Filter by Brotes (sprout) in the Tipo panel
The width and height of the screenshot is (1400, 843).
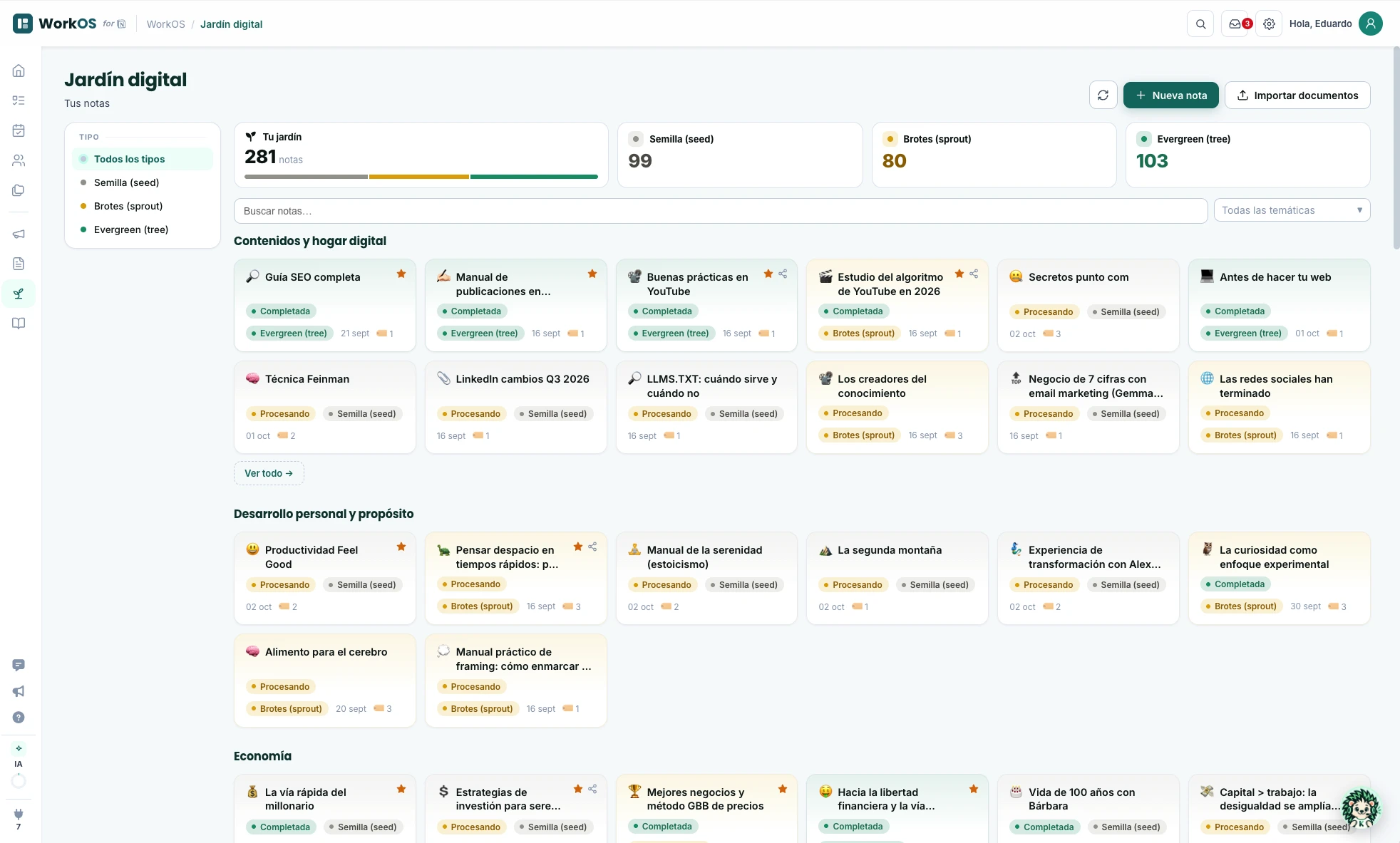143,206
